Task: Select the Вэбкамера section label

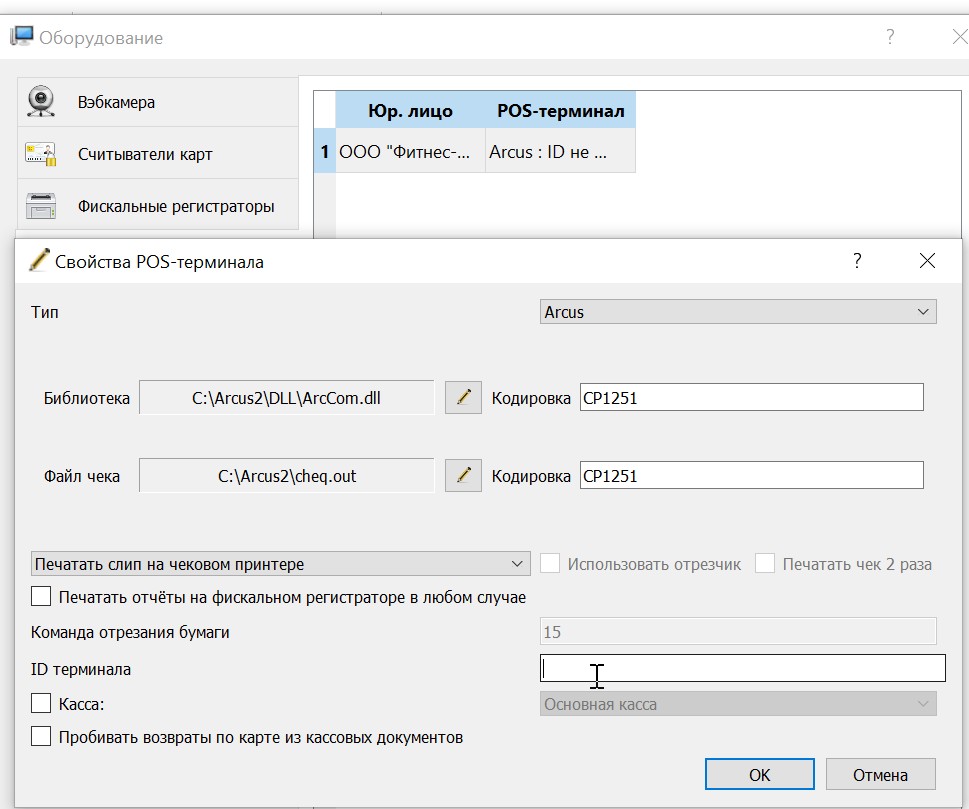Action: (116, 102)
